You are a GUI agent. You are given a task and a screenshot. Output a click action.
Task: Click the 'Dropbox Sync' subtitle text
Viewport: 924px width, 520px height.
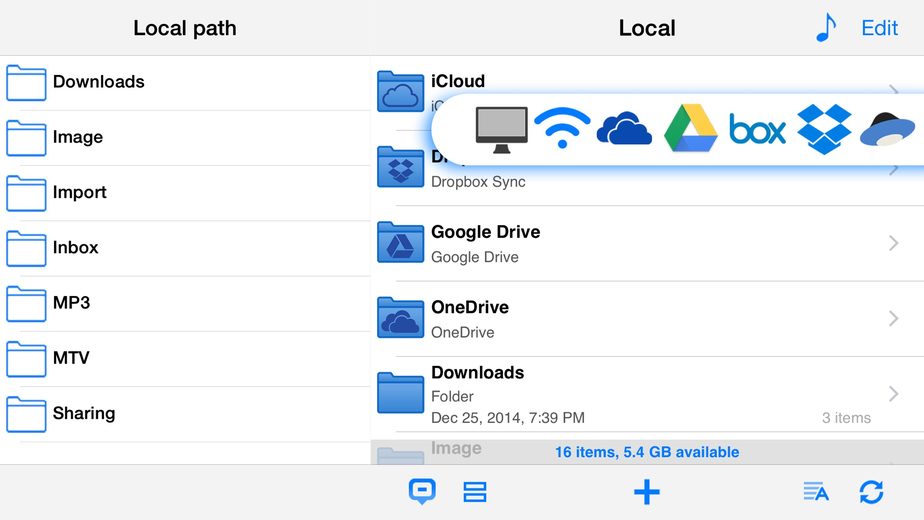tap(478, 182)
